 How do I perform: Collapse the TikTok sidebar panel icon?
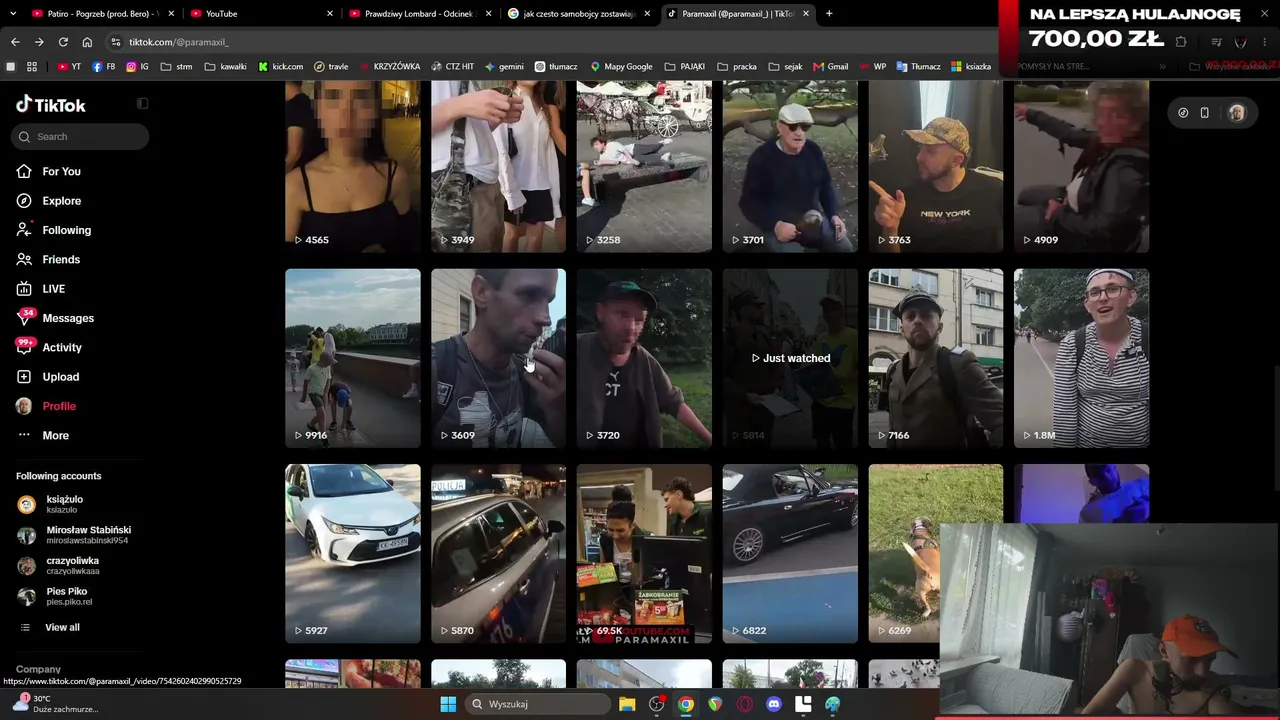point(142,104)
